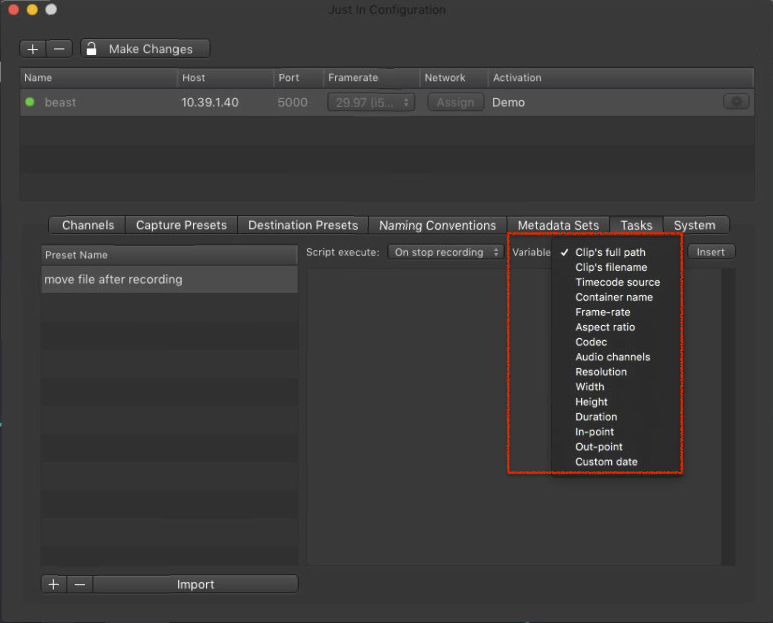This screenshot has height=623, width=773.
Task: Click the Make Changes button
Action: (145, 49)
